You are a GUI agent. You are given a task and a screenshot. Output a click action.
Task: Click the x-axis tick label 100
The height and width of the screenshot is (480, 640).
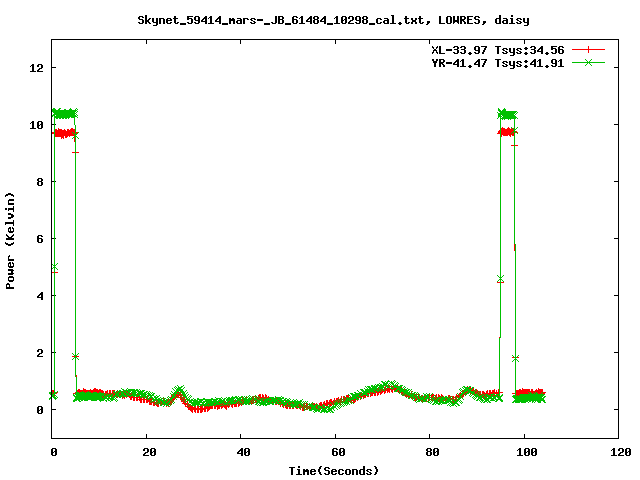[x=527, y=452]
